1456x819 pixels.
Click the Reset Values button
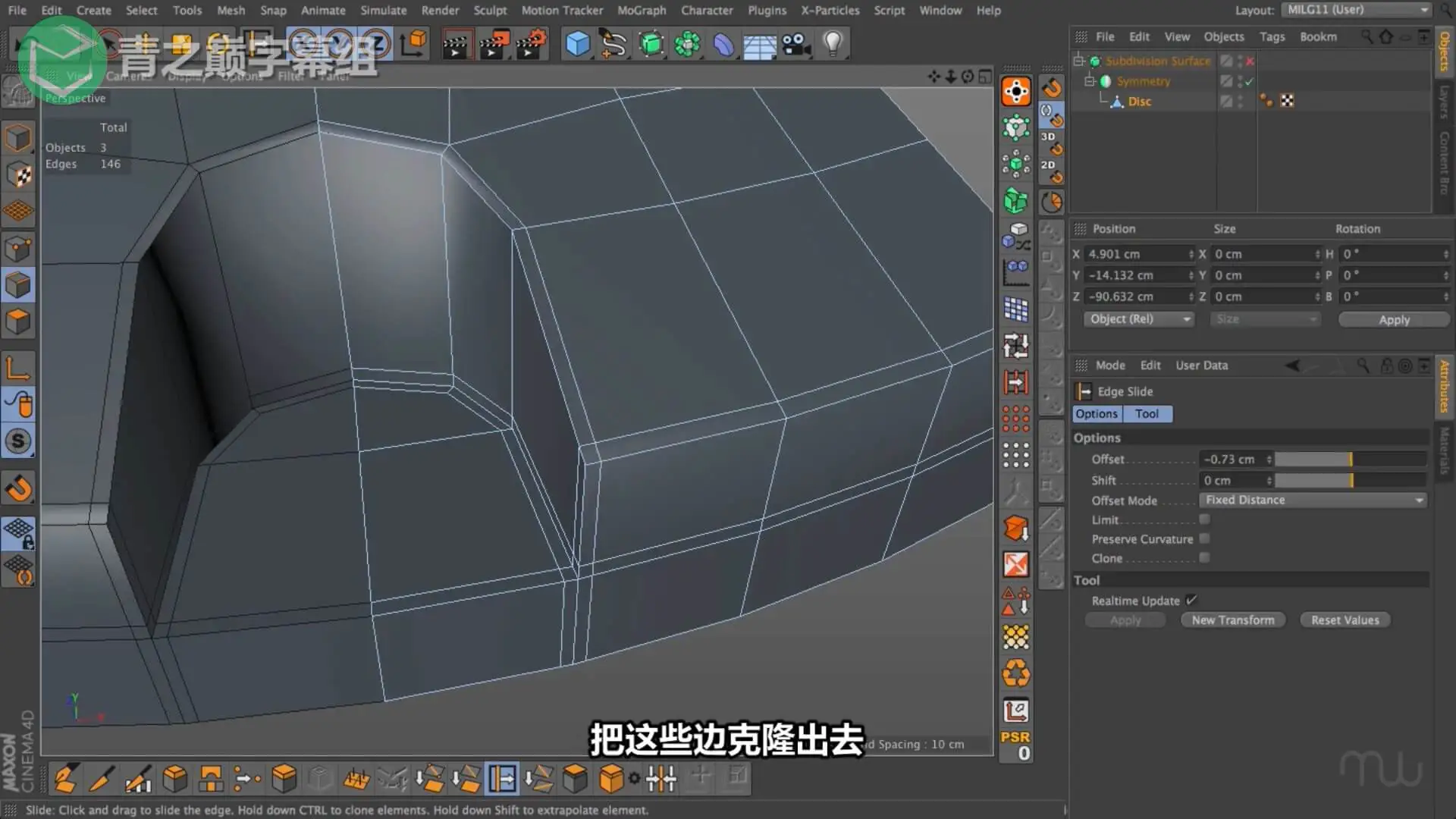point(1345,620)
